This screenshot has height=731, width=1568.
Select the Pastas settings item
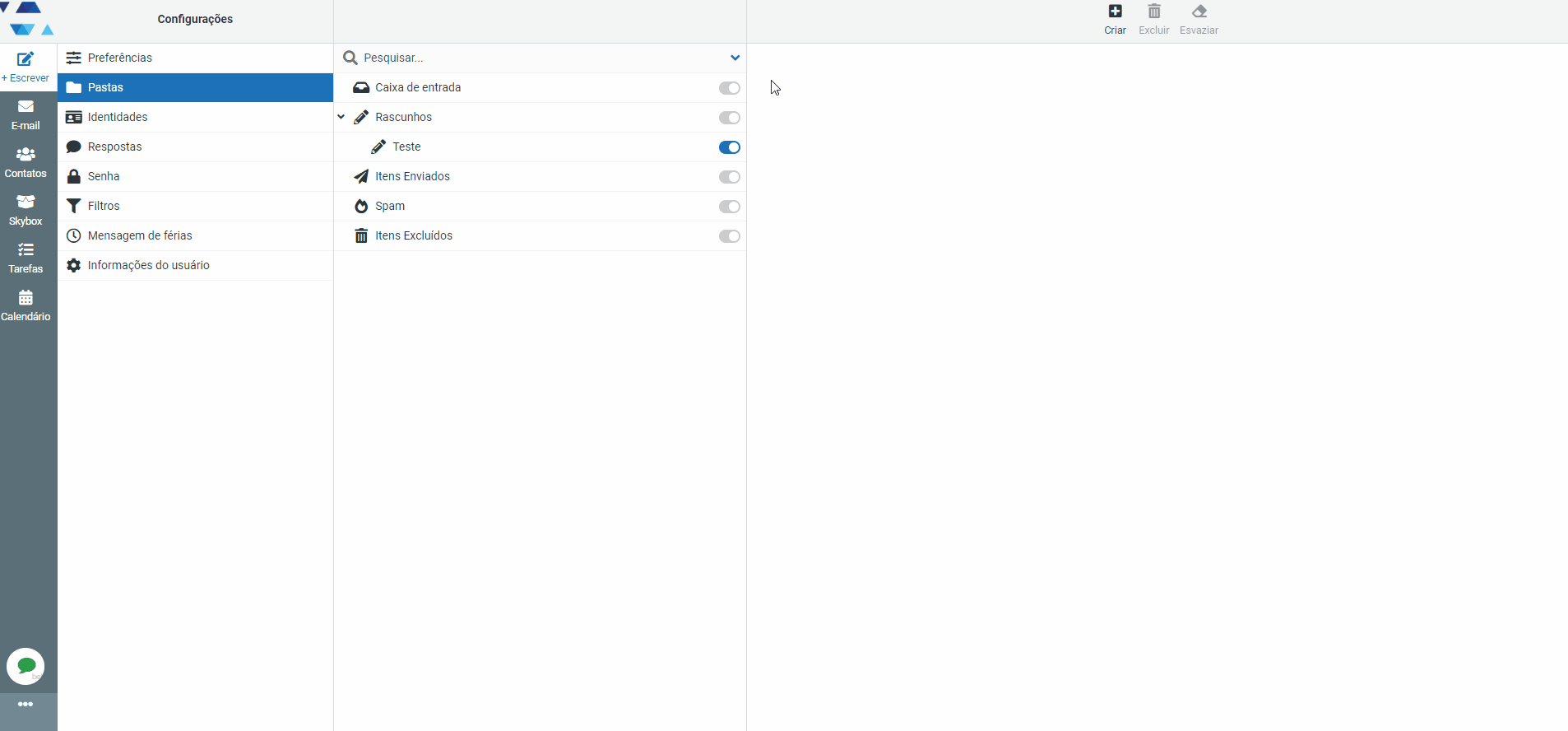click(x=195, y=87)
